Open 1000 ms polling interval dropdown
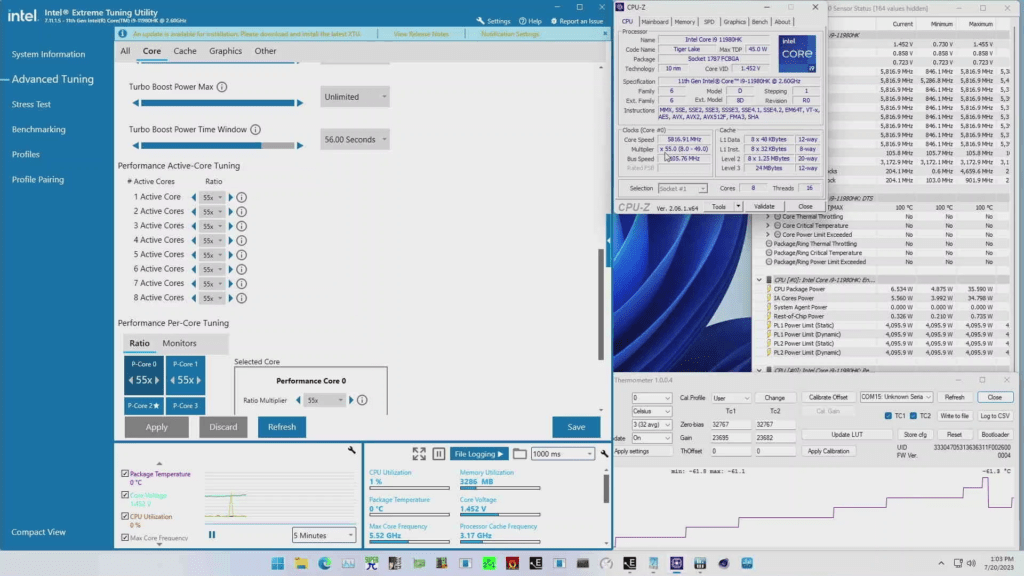Image resolution: width=1024 pixels, height=576 pixels. [x=562, y=454]
